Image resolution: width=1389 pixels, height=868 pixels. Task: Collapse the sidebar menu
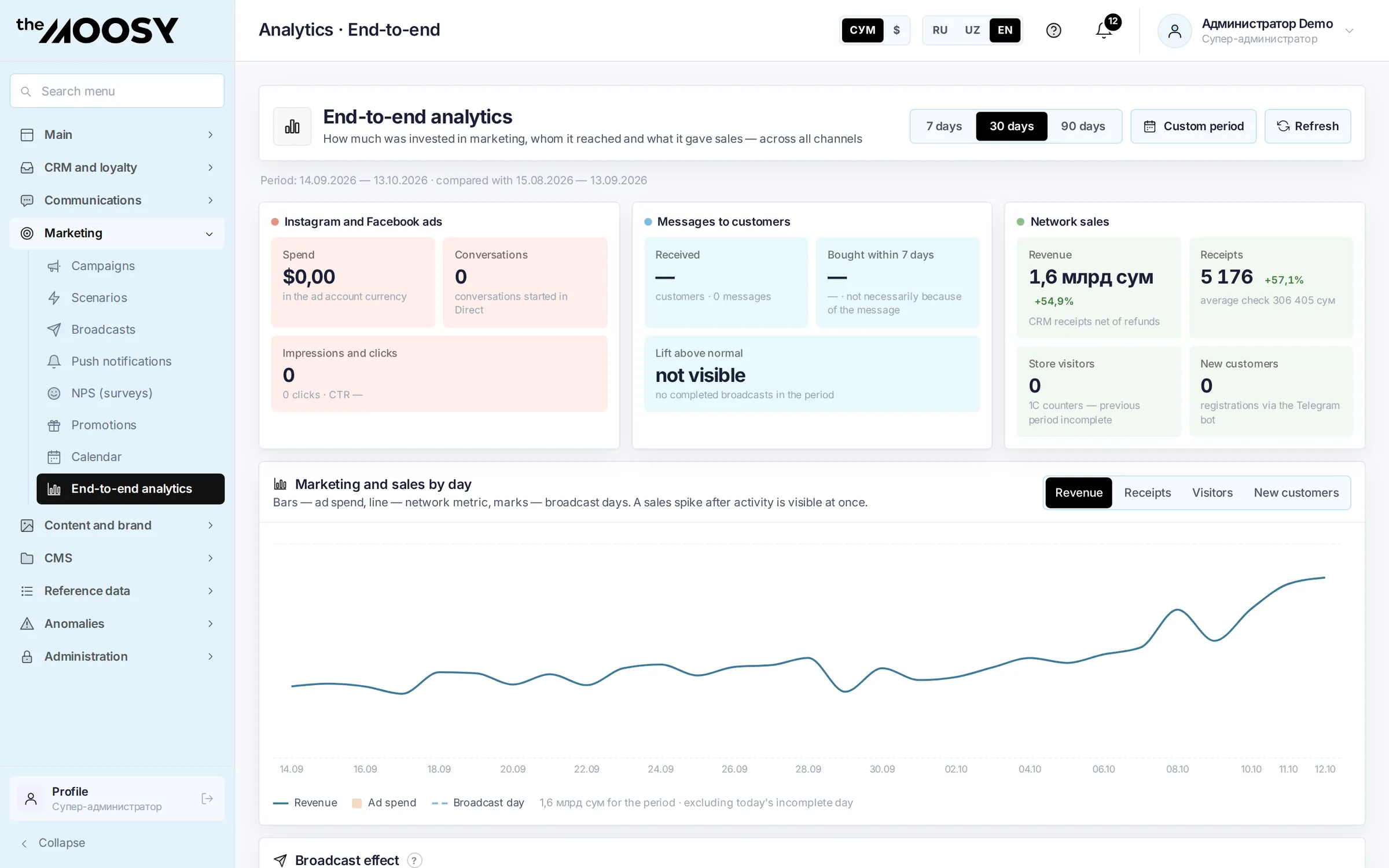click(53, 843)
